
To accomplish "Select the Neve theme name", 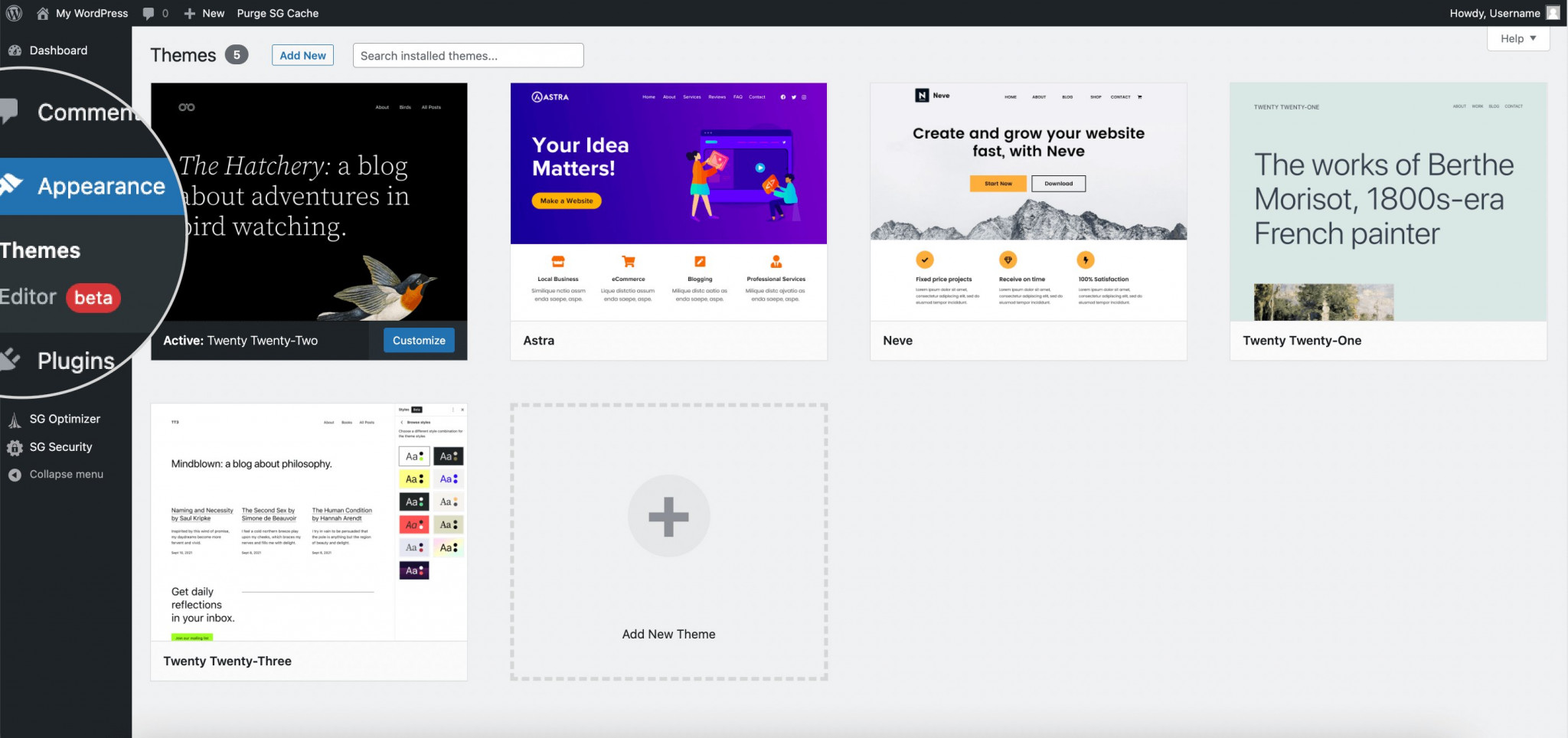I will [x=897, y=341].
